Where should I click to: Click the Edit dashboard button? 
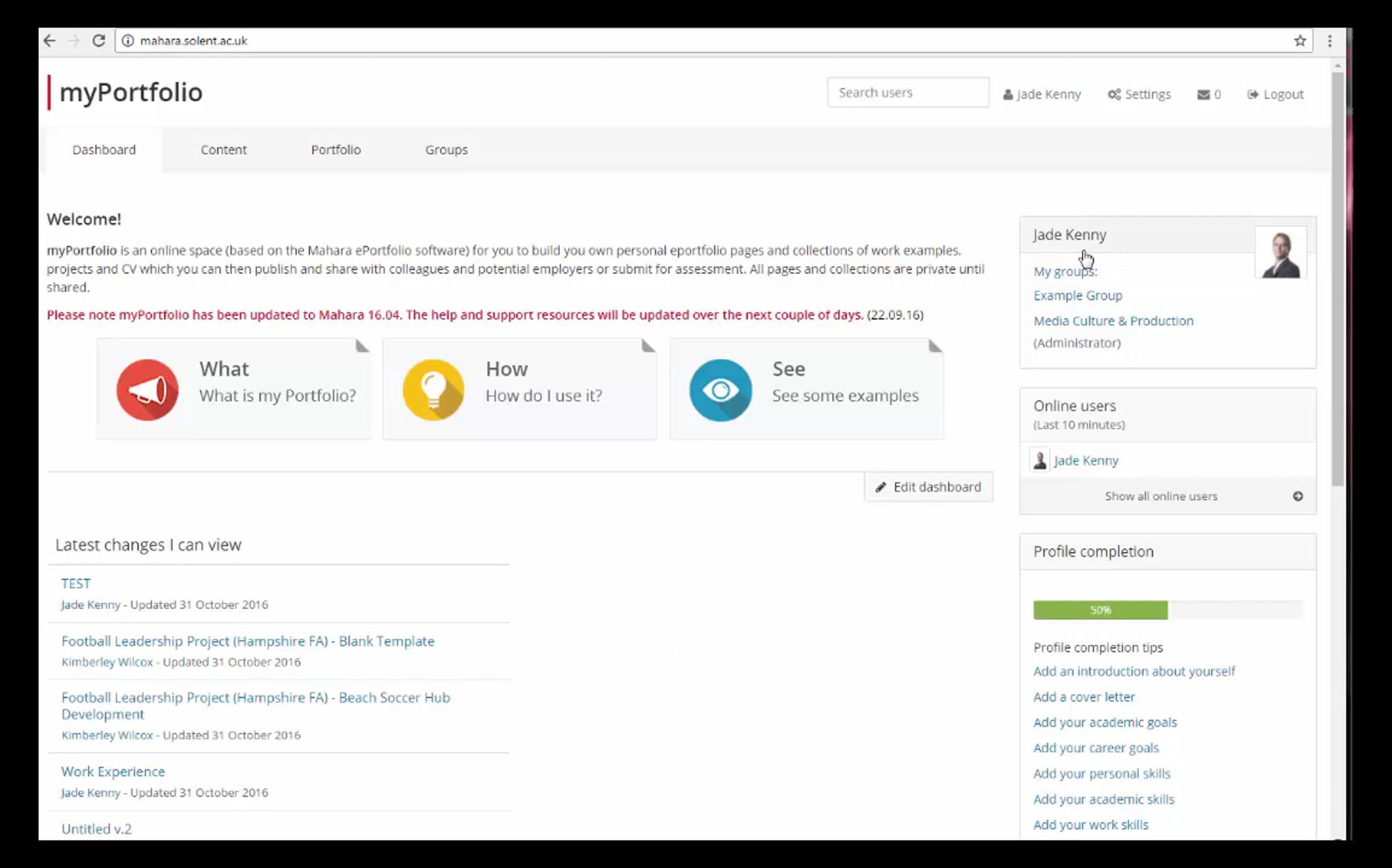tap(929, 487)
